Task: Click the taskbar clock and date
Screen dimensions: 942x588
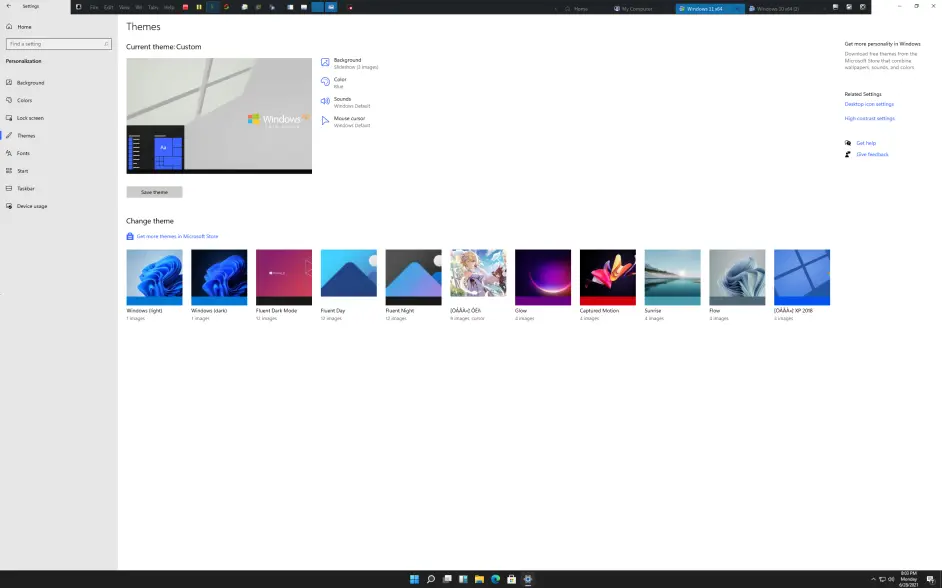Action: pos(908,579)
